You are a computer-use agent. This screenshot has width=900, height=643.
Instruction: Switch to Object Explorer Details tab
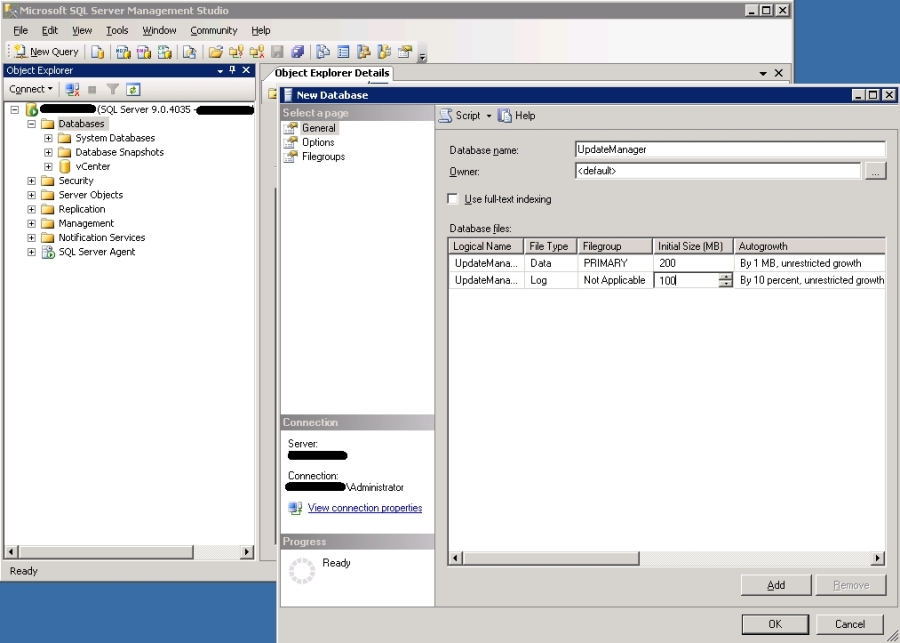tap(332, 73)
